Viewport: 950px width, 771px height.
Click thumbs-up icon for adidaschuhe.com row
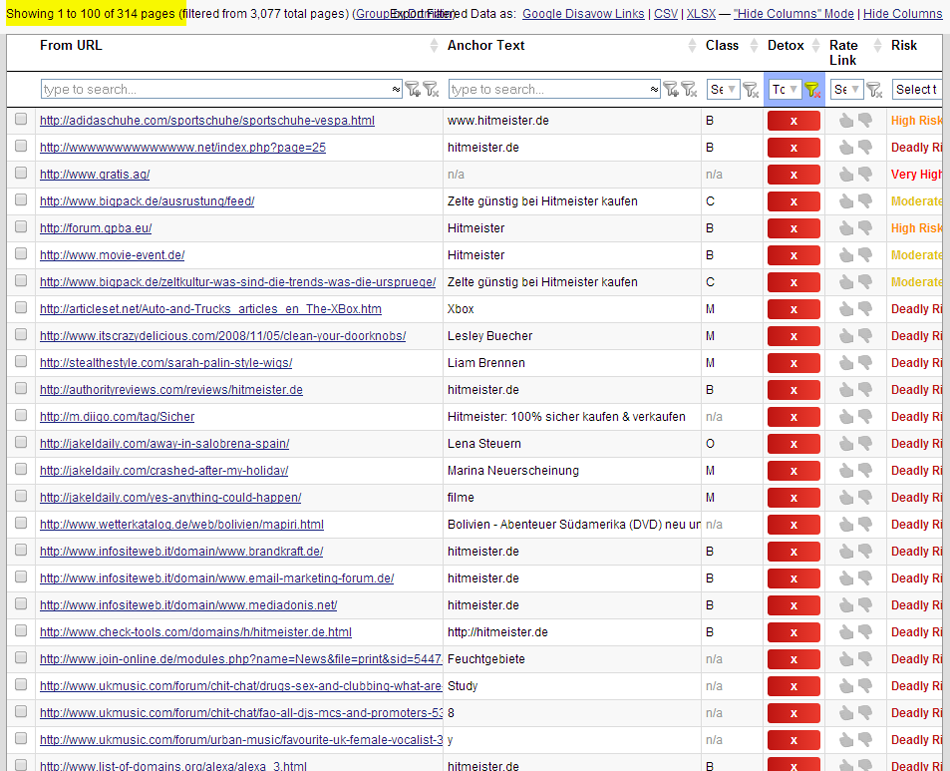coord(846,121)
